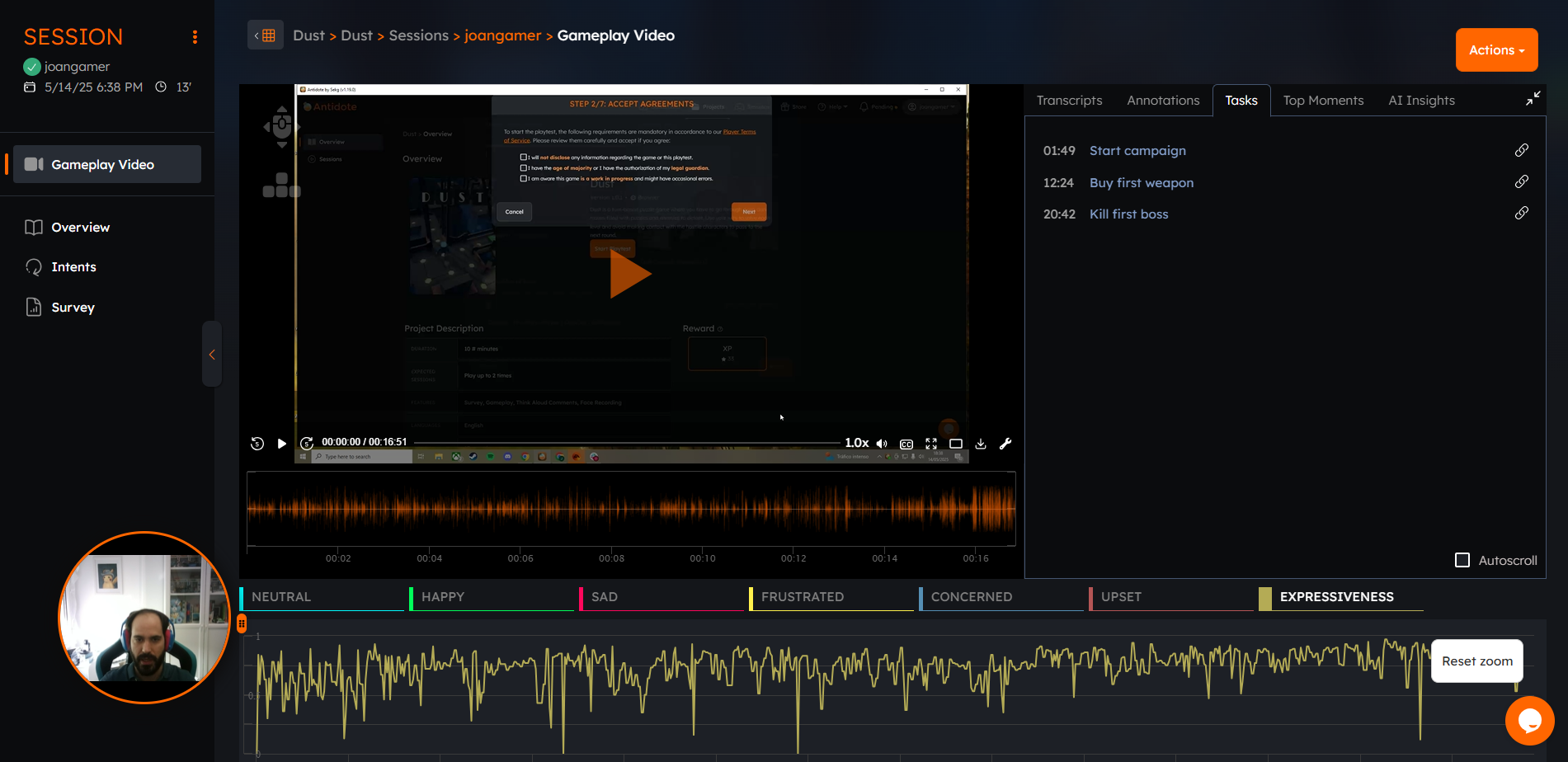Open the Transcripts tab
This screenshot has height=762, width=1568.
[1069, 101]
